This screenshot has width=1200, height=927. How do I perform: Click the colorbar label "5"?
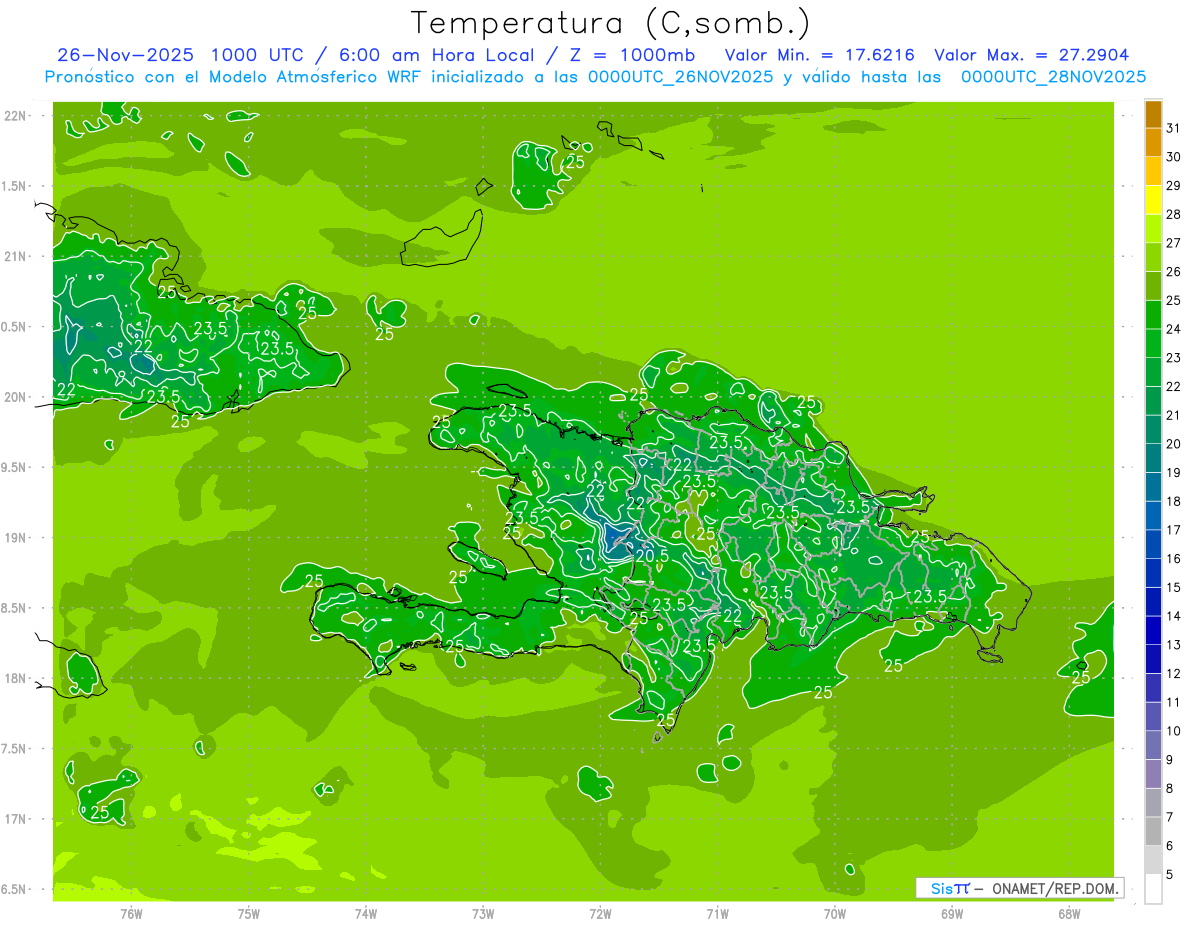1170,875
